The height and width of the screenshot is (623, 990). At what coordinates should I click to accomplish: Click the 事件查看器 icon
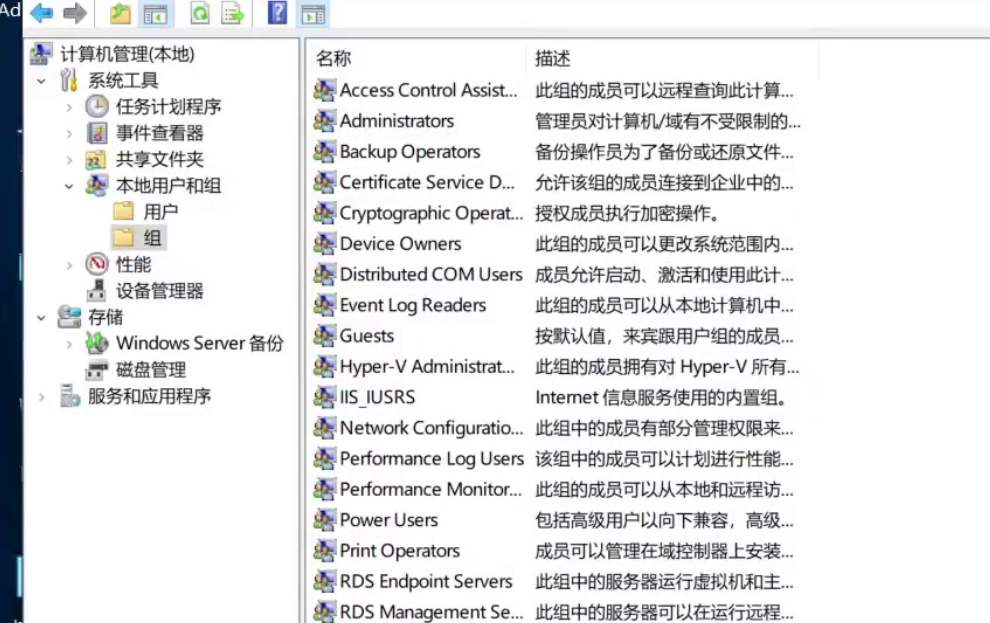[97, 133]
